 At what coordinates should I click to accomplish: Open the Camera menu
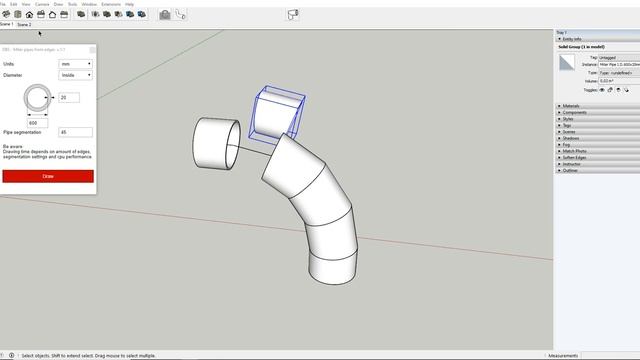point(42,4)
